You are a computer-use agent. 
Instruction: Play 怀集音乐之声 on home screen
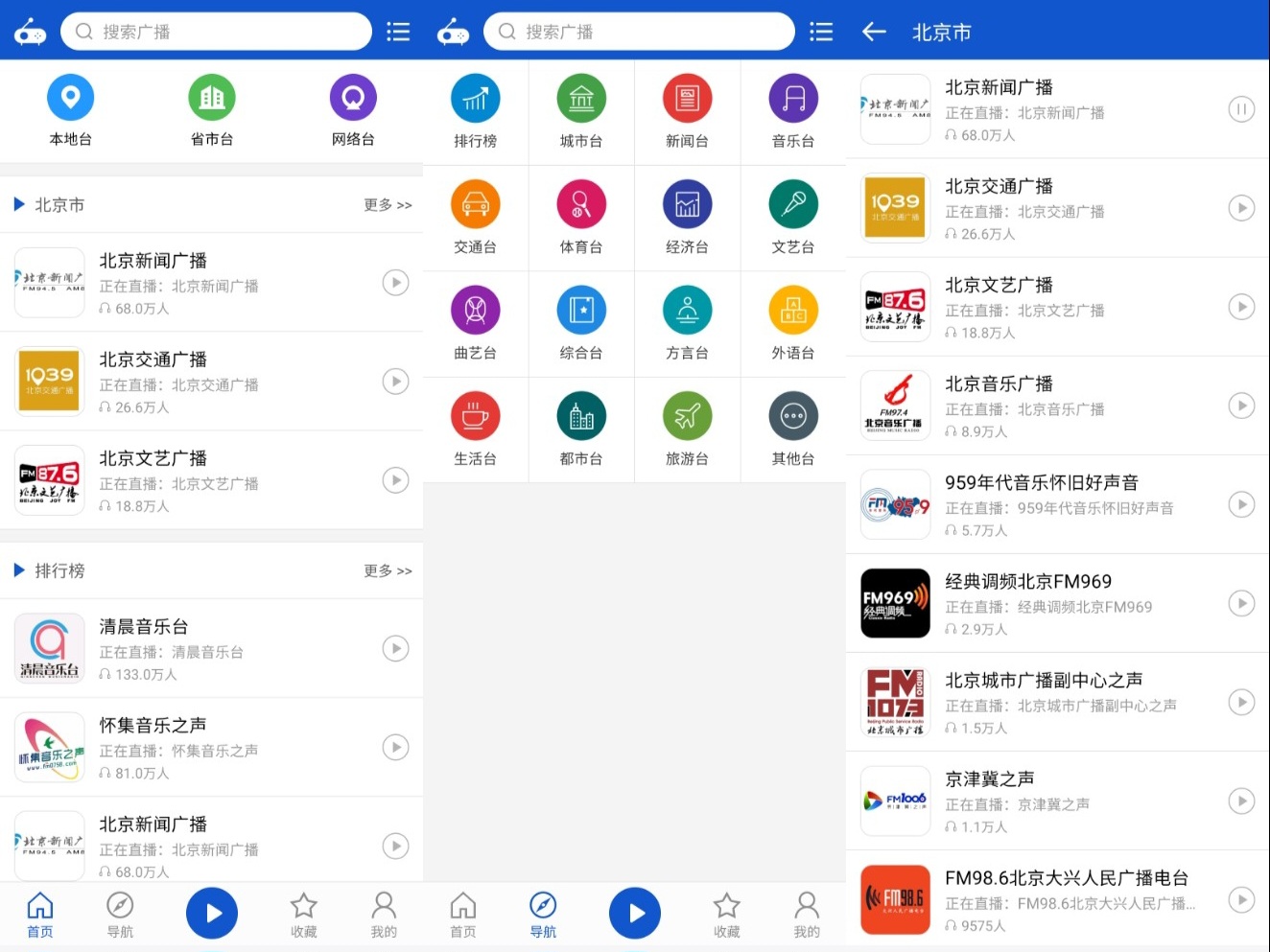[395, 747]
